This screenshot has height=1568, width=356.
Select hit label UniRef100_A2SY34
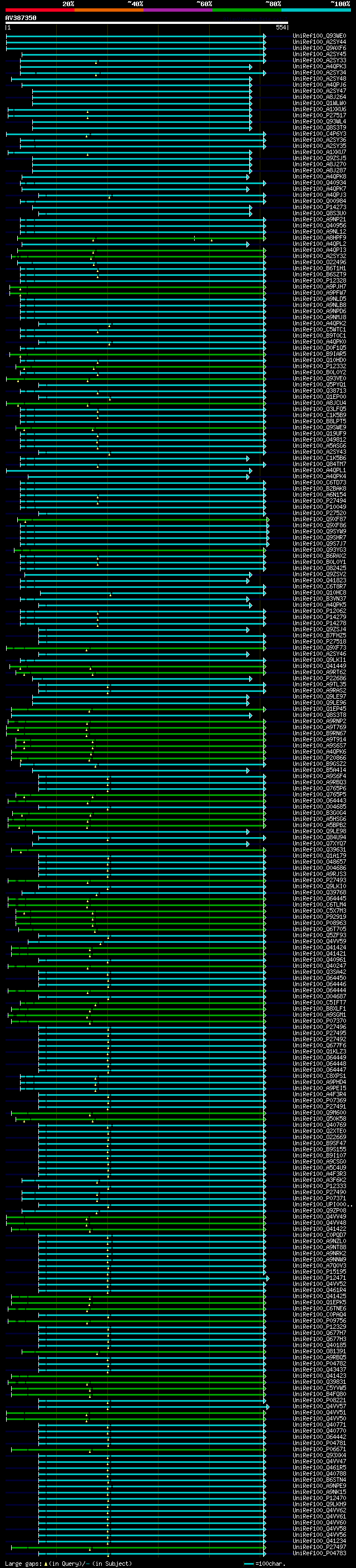pos(319,72)
